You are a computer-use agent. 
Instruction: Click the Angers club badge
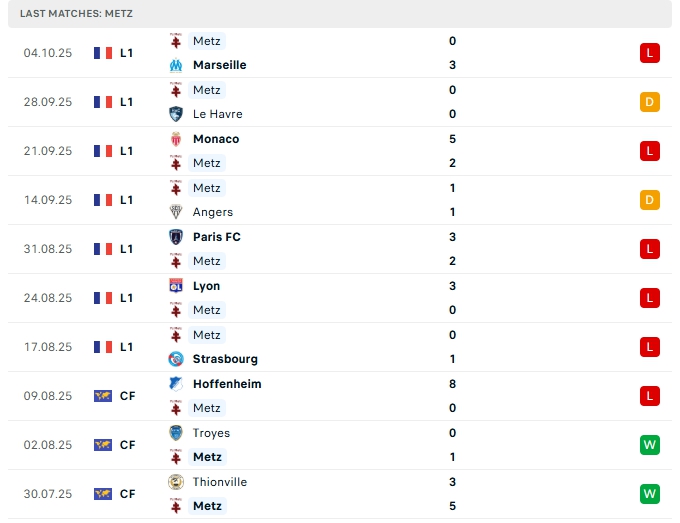pyautogui.click(x=176, y=212)
